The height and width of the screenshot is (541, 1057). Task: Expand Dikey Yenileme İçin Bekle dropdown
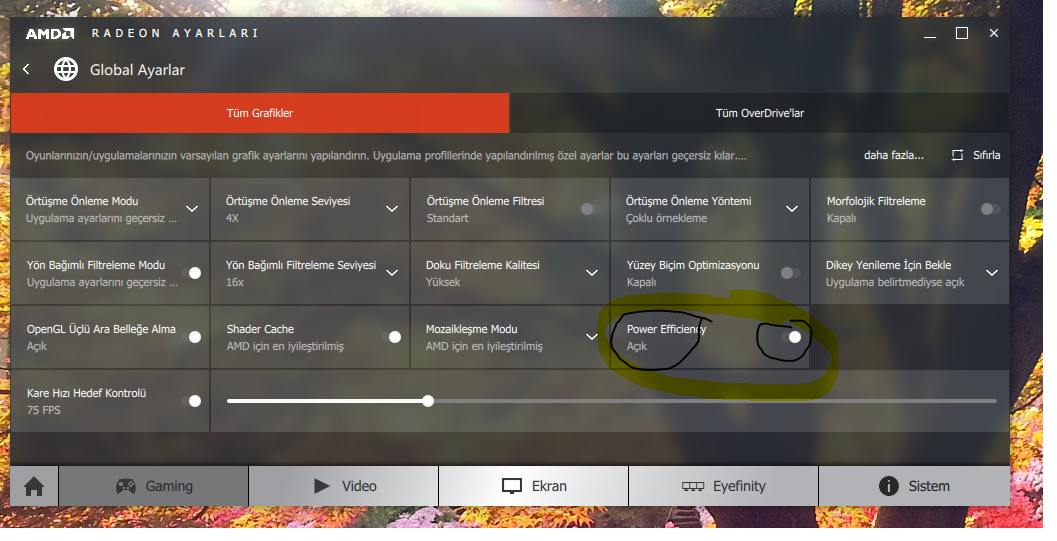pos(992,273)
